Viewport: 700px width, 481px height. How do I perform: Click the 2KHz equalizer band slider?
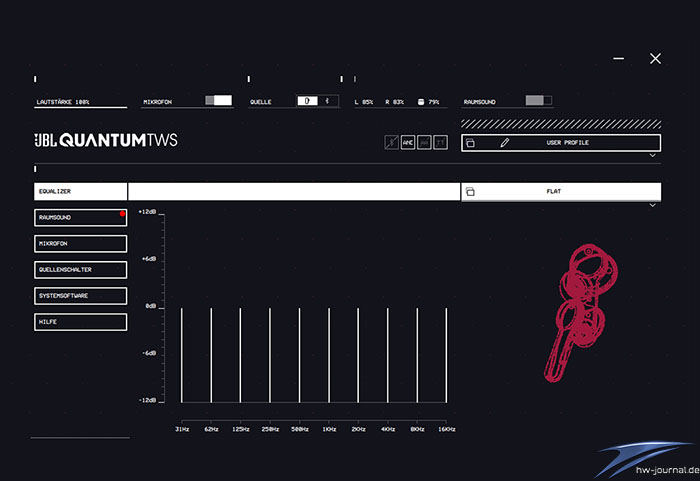(358, 355)
